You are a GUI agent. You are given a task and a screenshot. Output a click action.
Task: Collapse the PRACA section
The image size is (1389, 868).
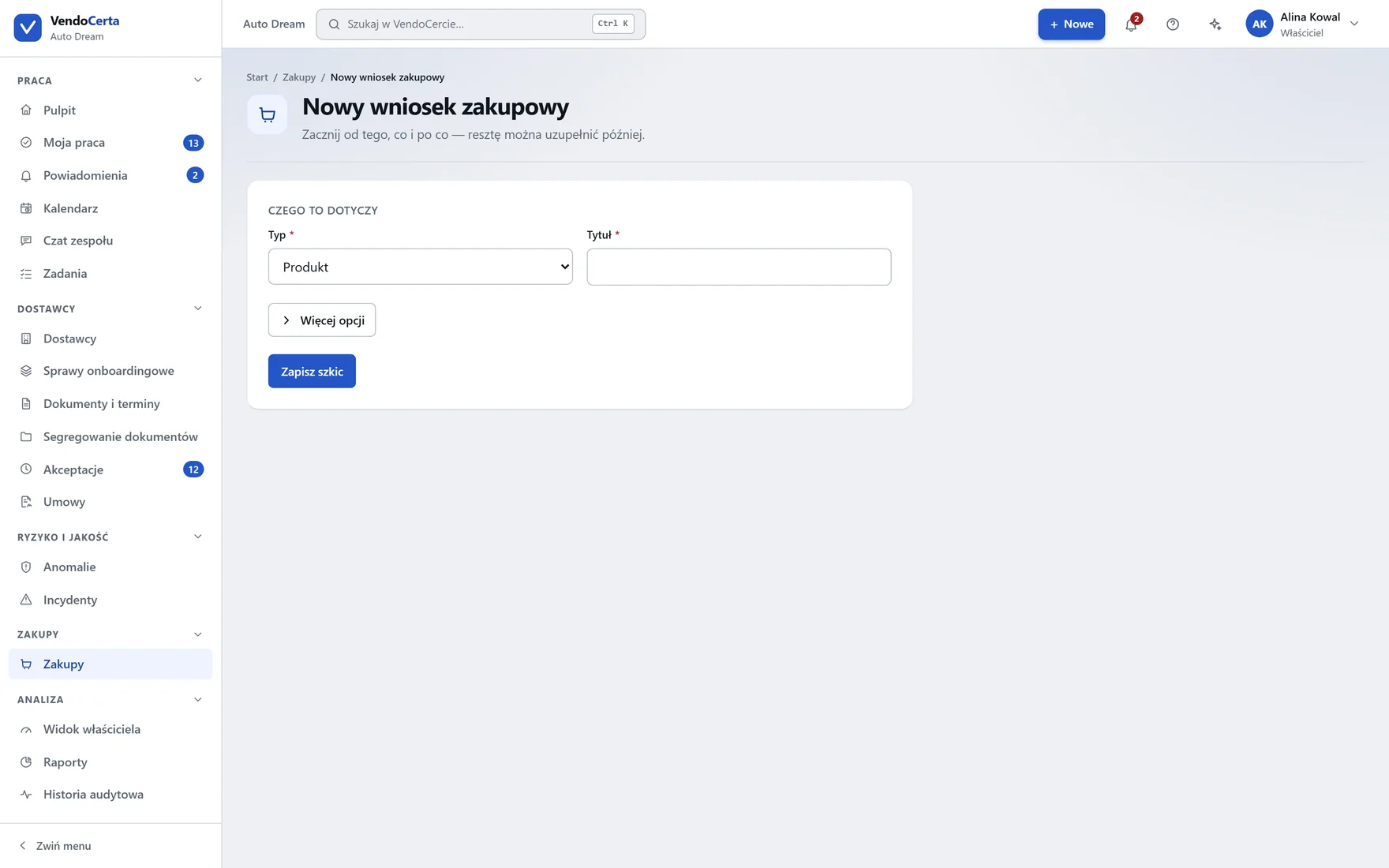tap(198, 80)
